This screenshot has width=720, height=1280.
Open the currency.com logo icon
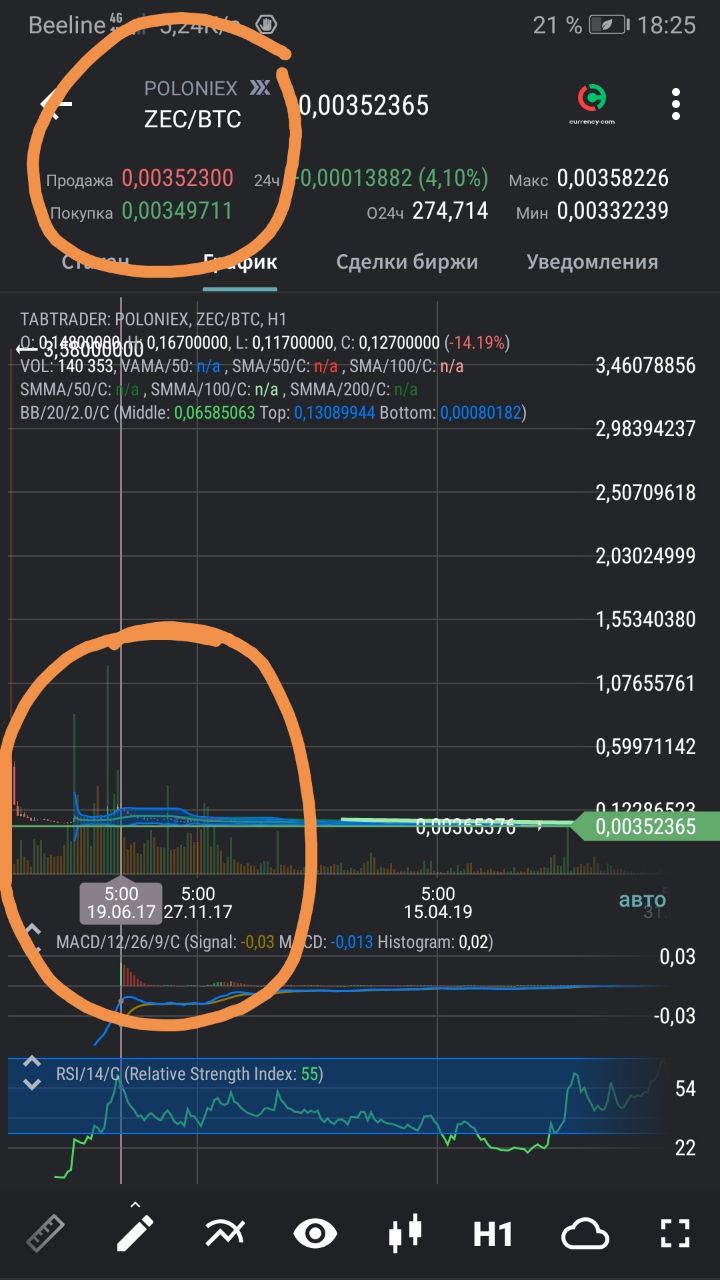[x=594, y=104]
